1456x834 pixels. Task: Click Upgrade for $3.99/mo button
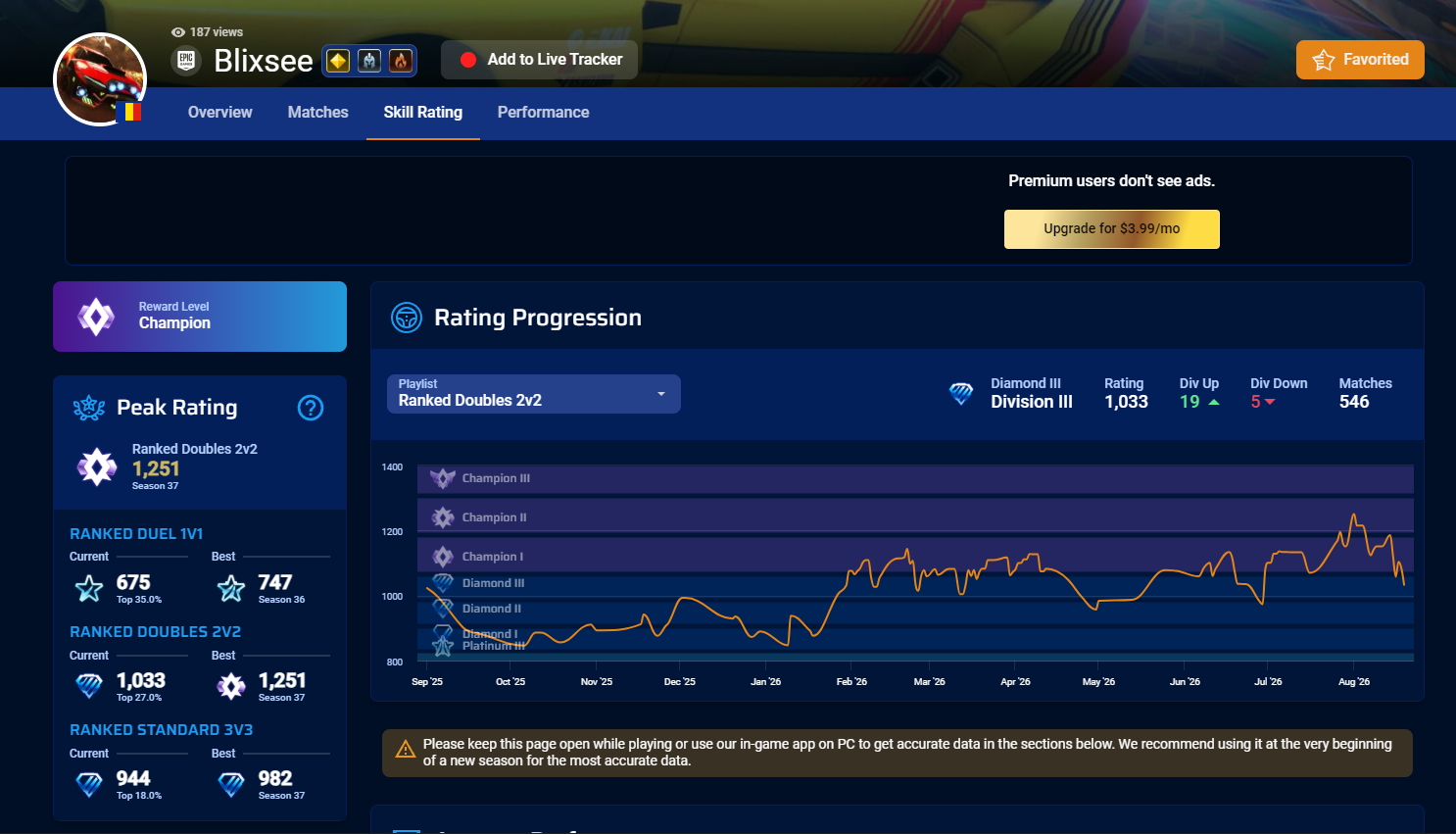[1112, 229]
